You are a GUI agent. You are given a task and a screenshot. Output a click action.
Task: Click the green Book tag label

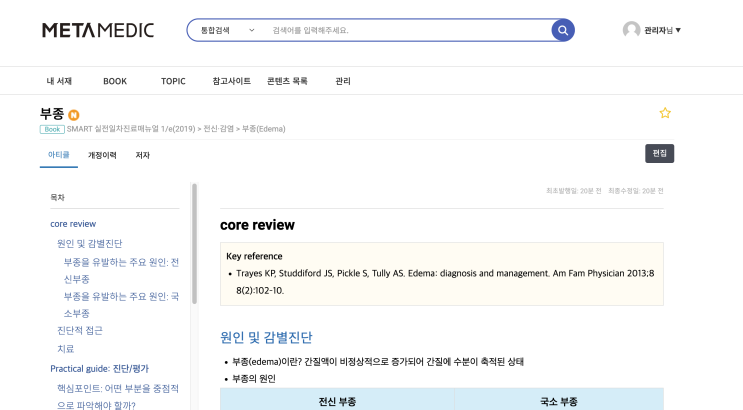click(52, 129)
